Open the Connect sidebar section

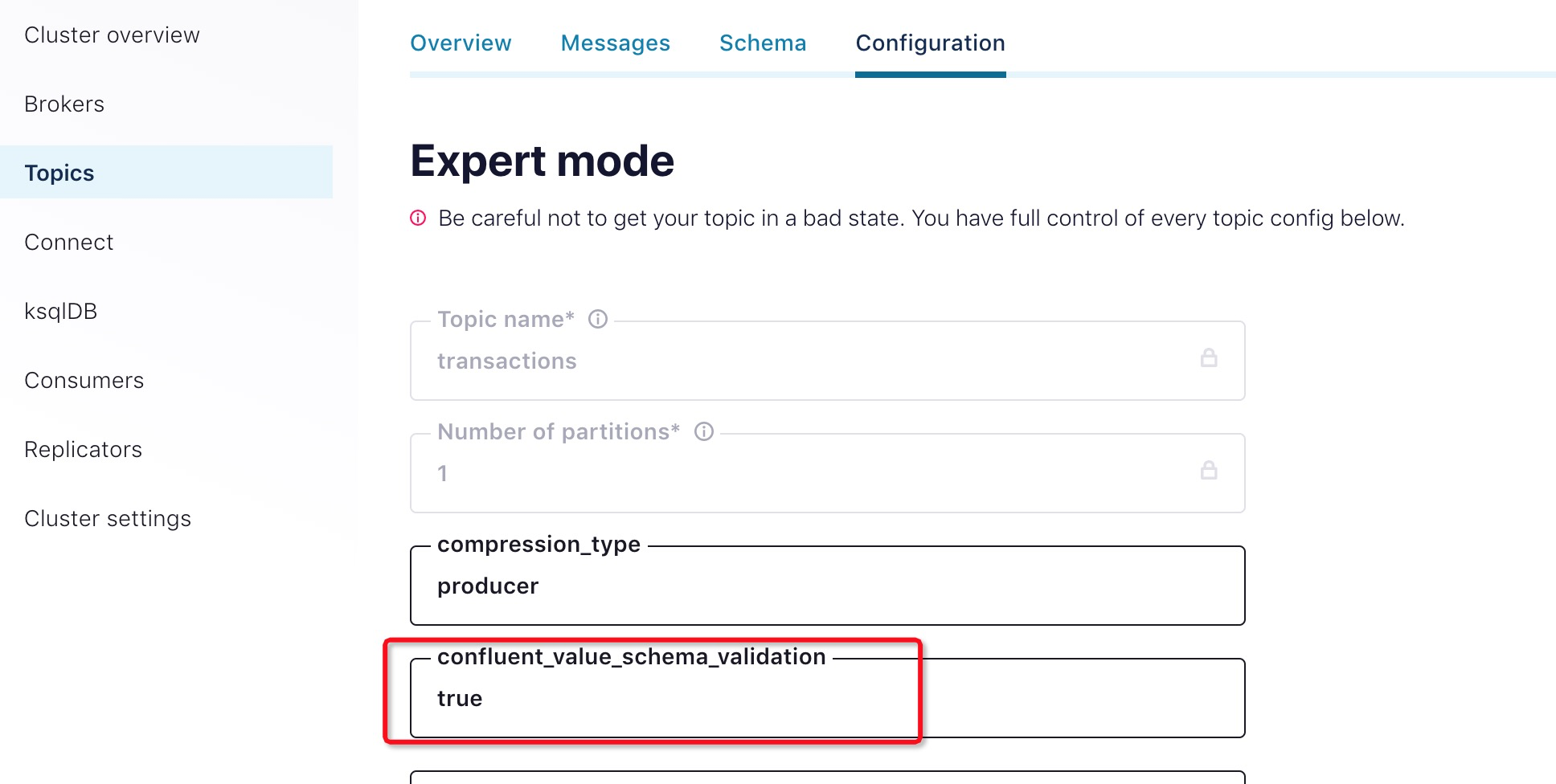pyautogui.click(x=69, y=243)
